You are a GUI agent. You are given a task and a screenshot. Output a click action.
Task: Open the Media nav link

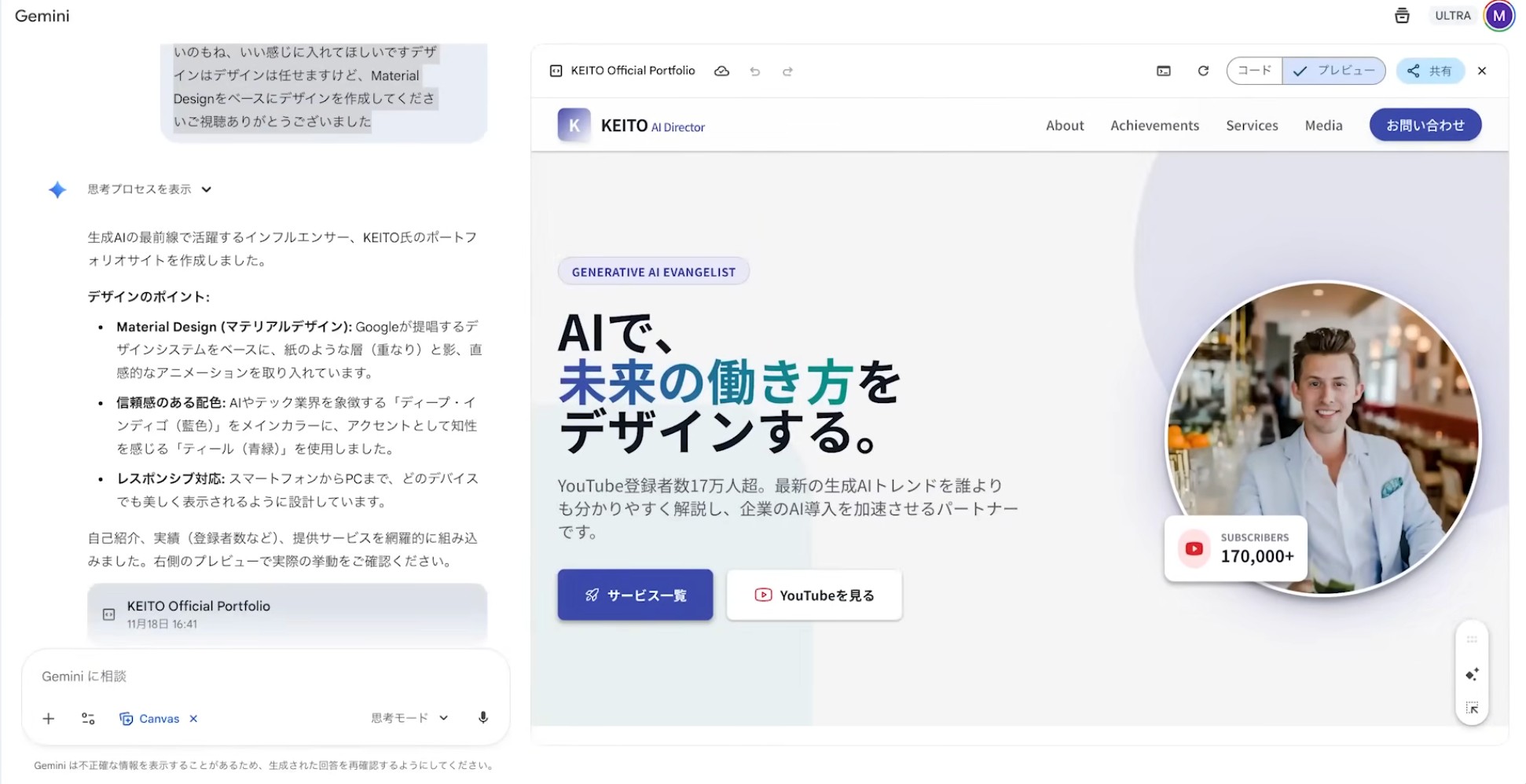point(1323,125)
